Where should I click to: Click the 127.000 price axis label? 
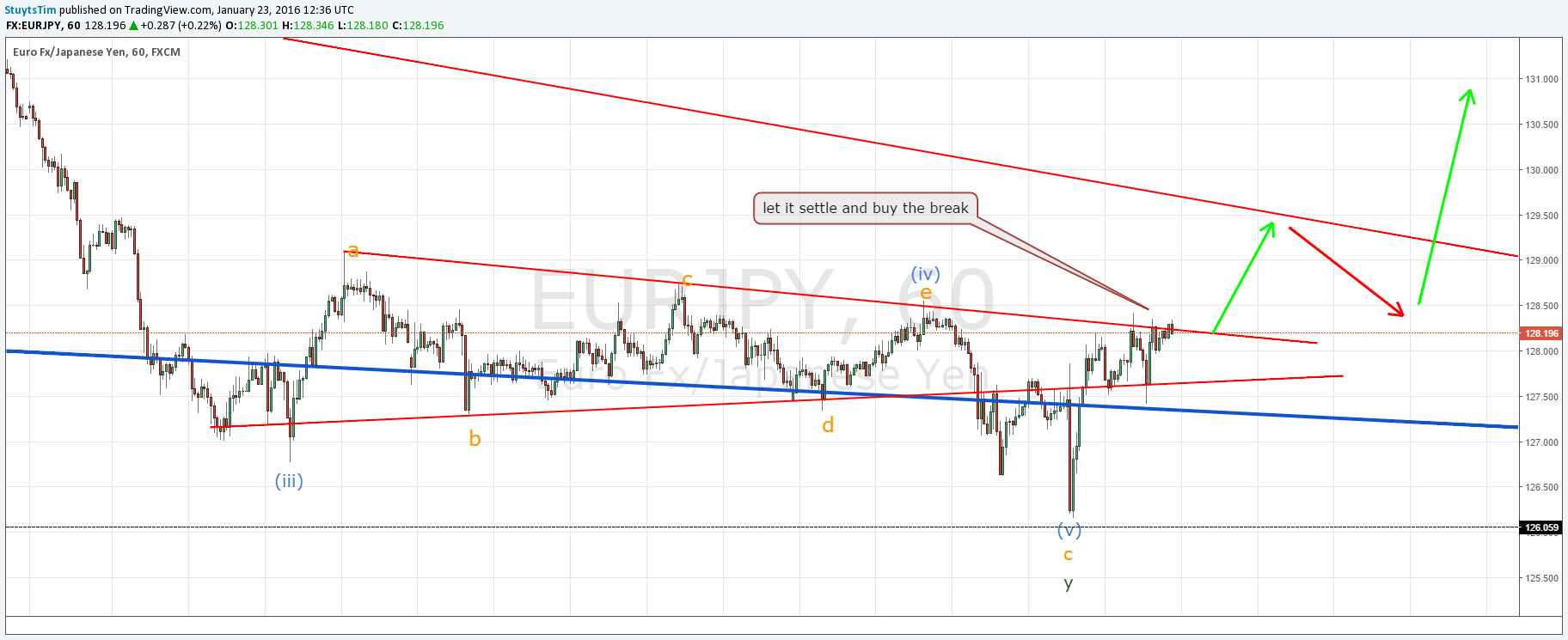[1541, 442]
